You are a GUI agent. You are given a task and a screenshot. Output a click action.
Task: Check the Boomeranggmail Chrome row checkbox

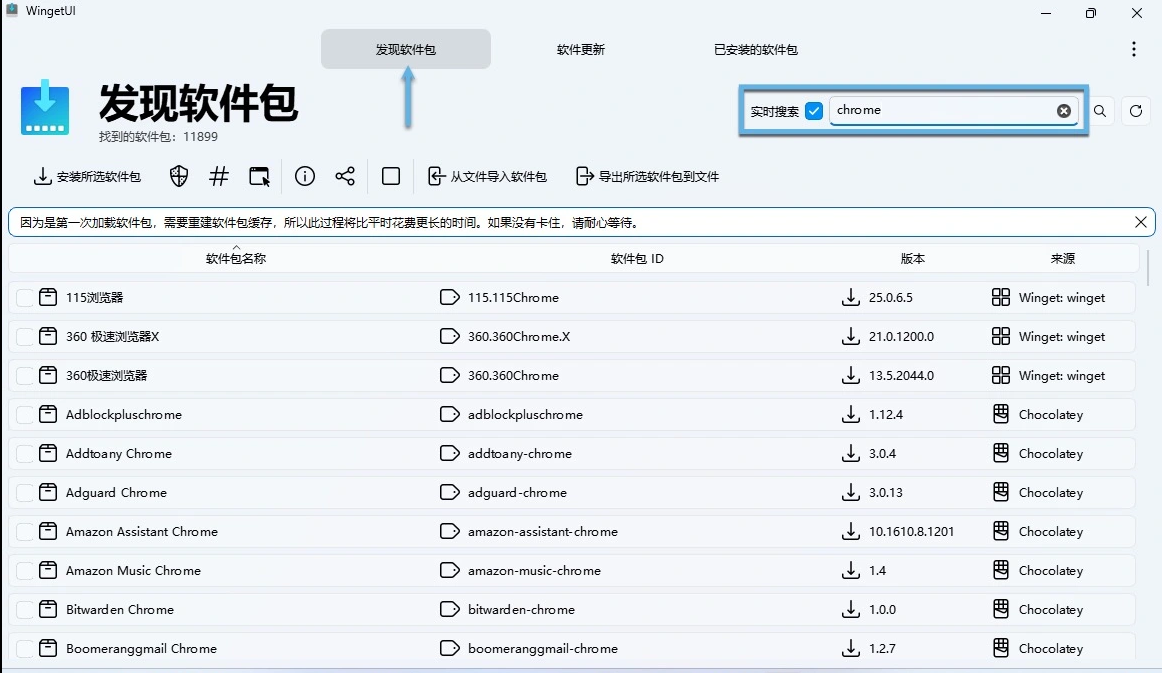[25, 649]
